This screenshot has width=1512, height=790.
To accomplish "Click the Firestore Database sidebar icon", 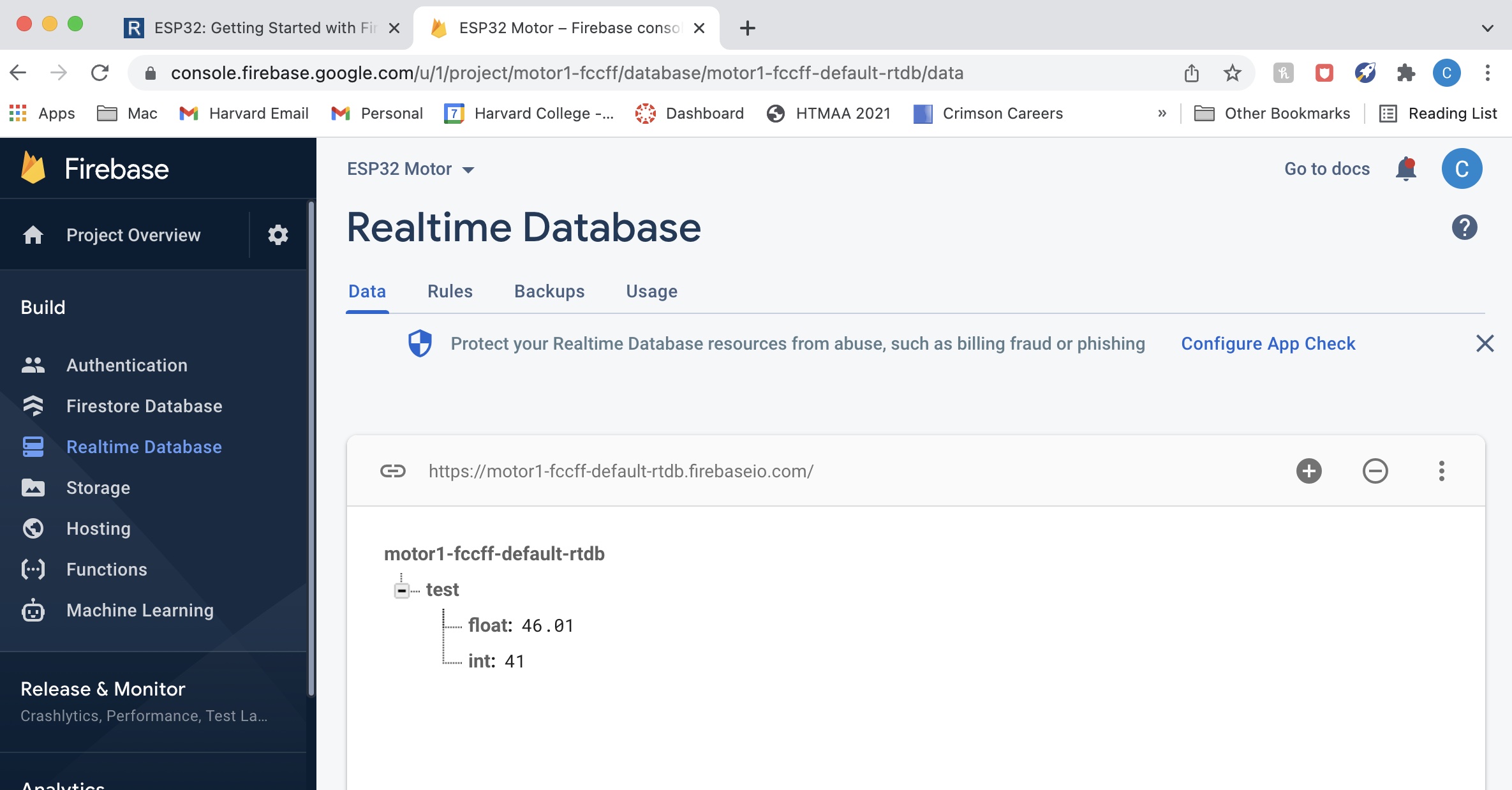I will pyautogui.click(x=34, y=406).
